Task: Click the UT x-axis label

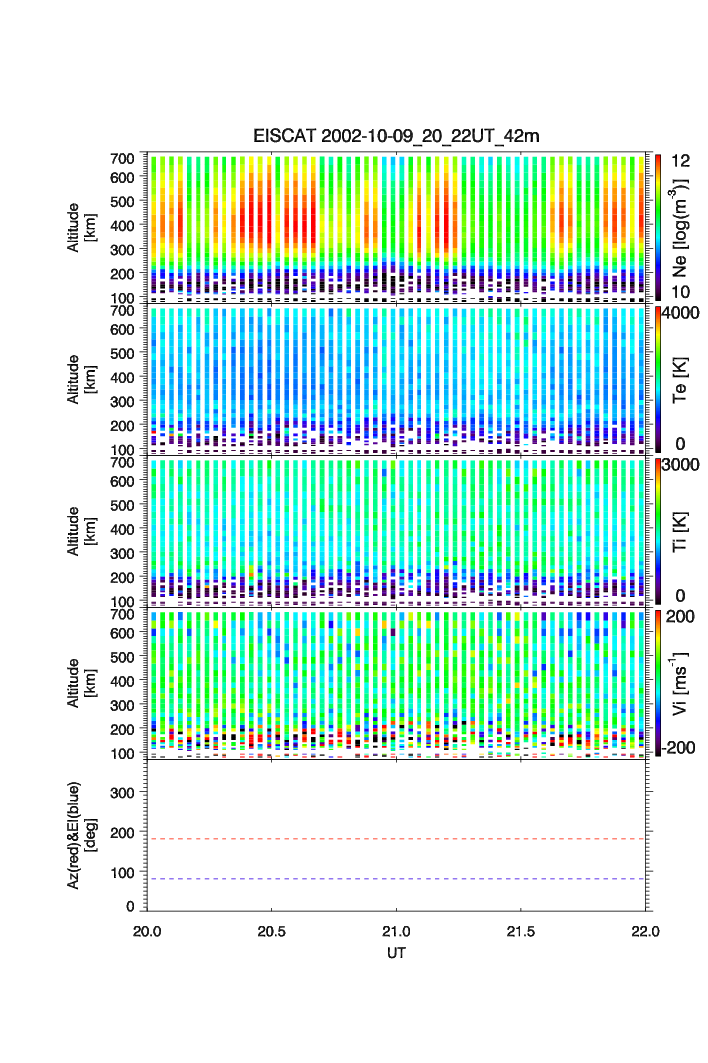Action: (397, 953)
